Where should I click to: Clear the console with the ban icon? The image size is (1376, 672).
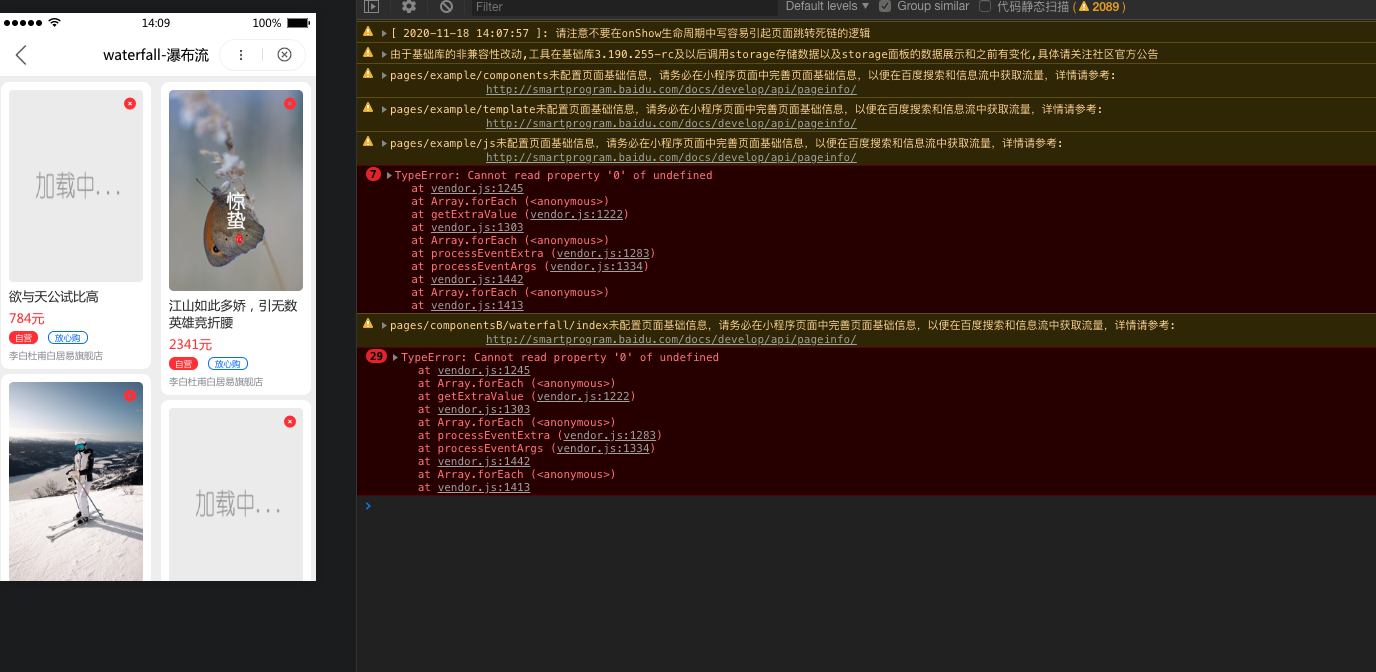coord(447,6)
